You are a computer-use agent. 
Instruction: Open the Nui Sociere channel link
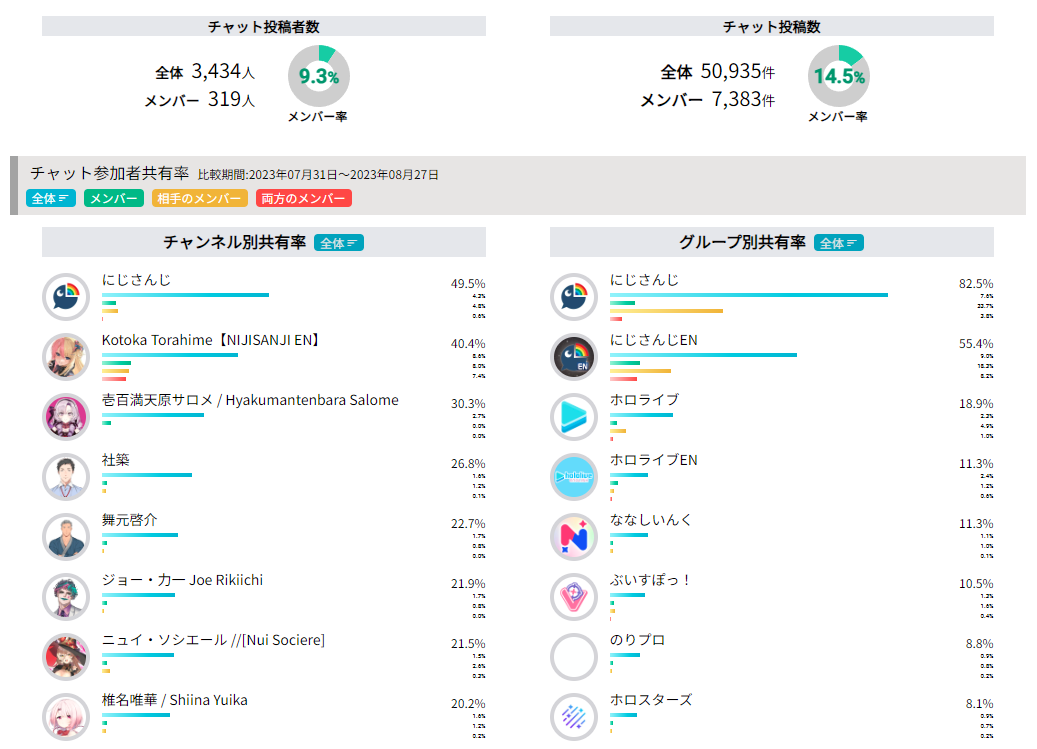coord(213,640)
